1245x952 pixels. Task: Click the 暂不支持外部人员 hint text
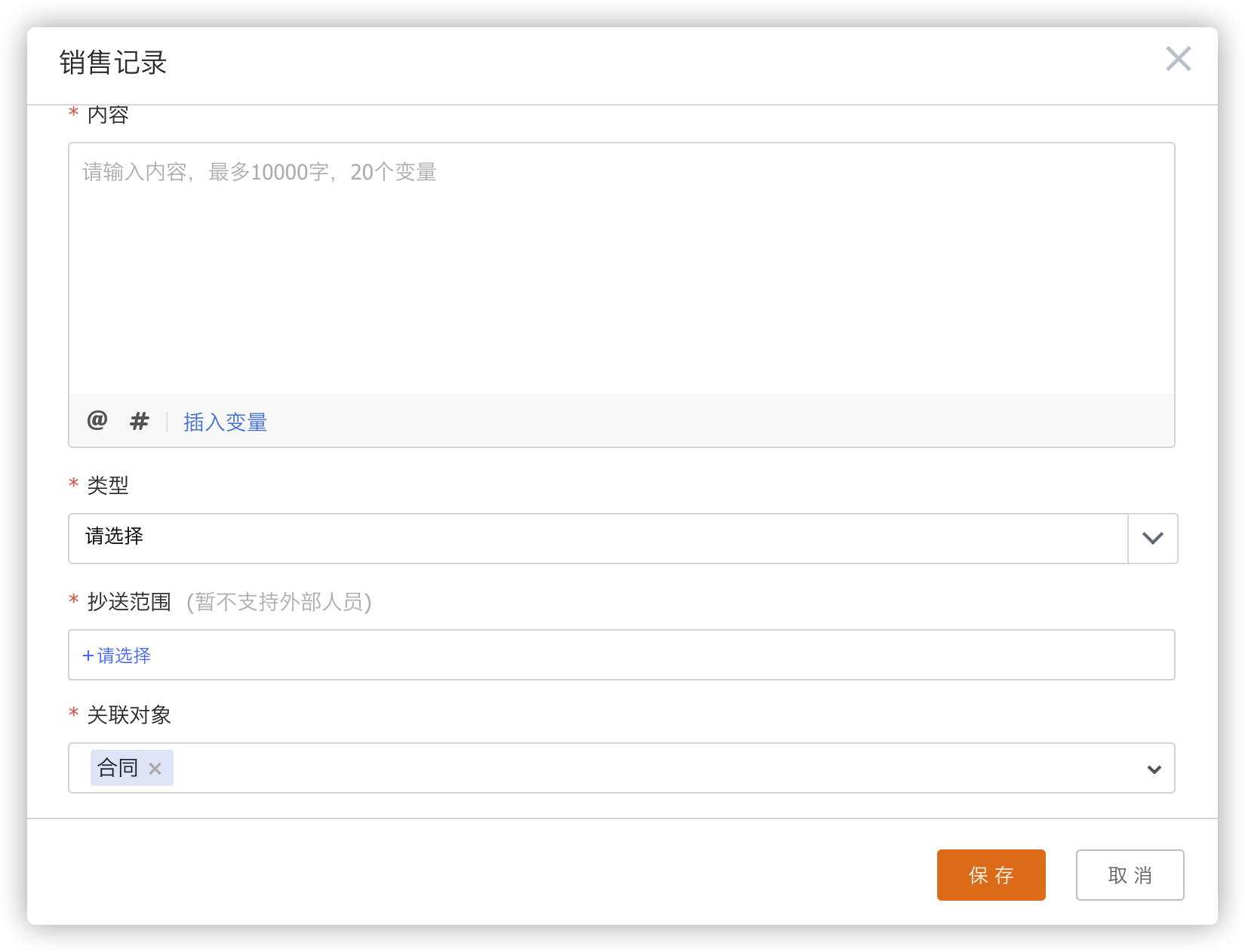[279, 602]
